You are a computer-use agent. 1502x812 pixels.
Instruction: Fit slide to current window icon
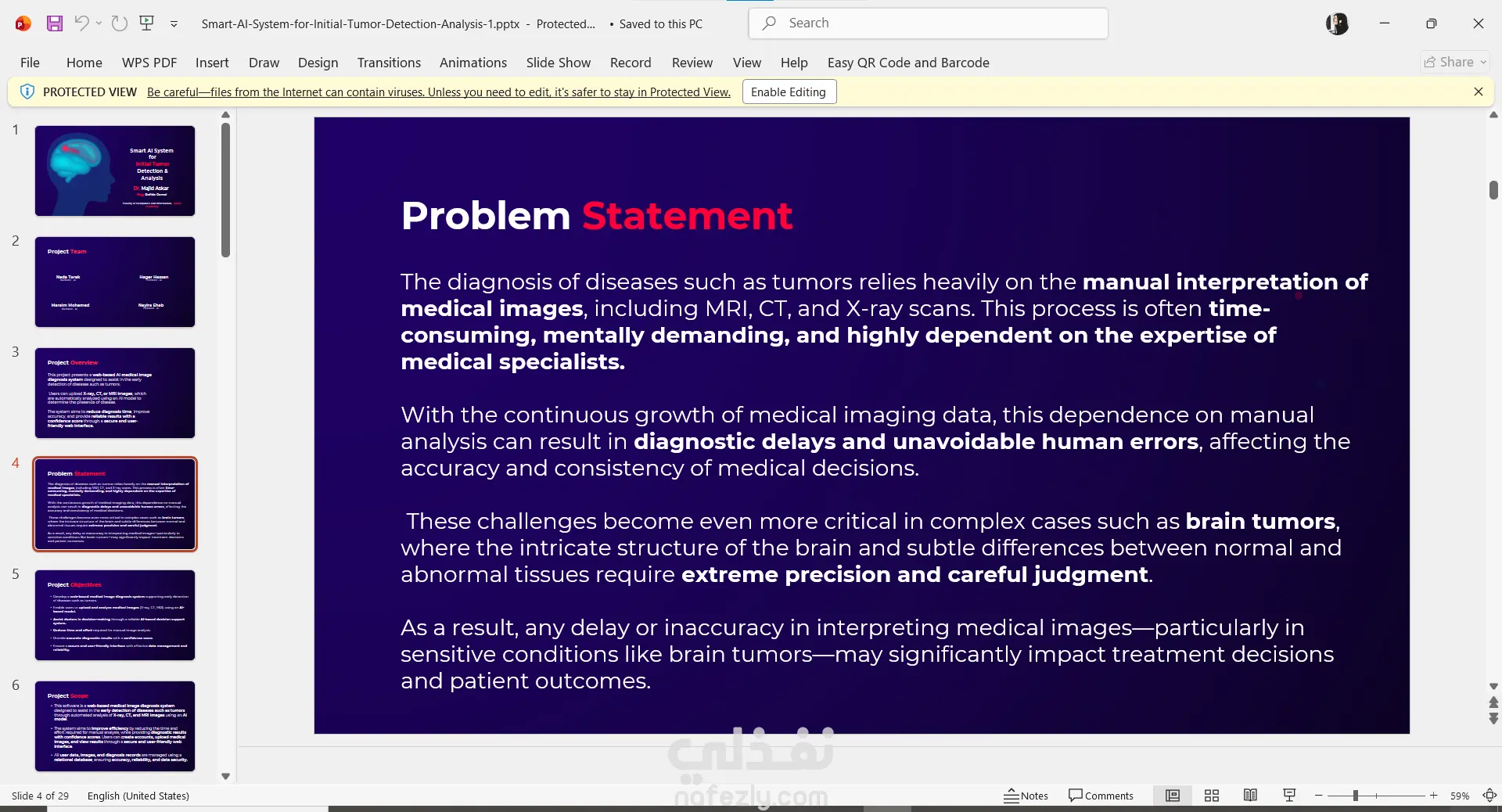(x=1489, y=796)
